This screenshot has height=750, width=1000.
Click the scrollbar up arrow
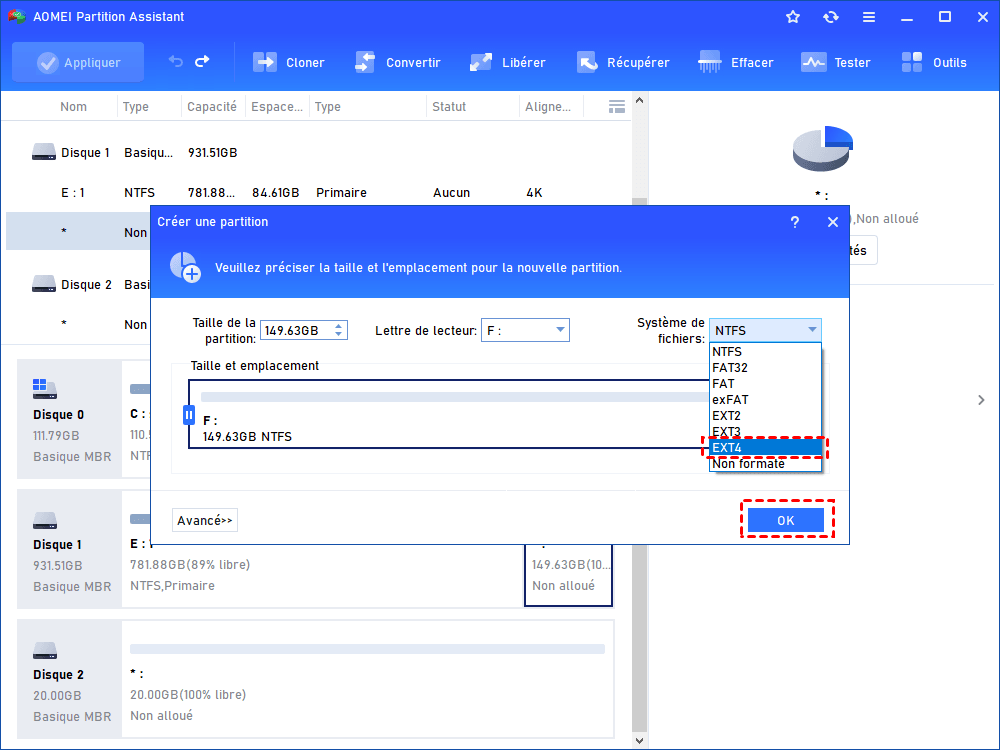click(640, 101)
